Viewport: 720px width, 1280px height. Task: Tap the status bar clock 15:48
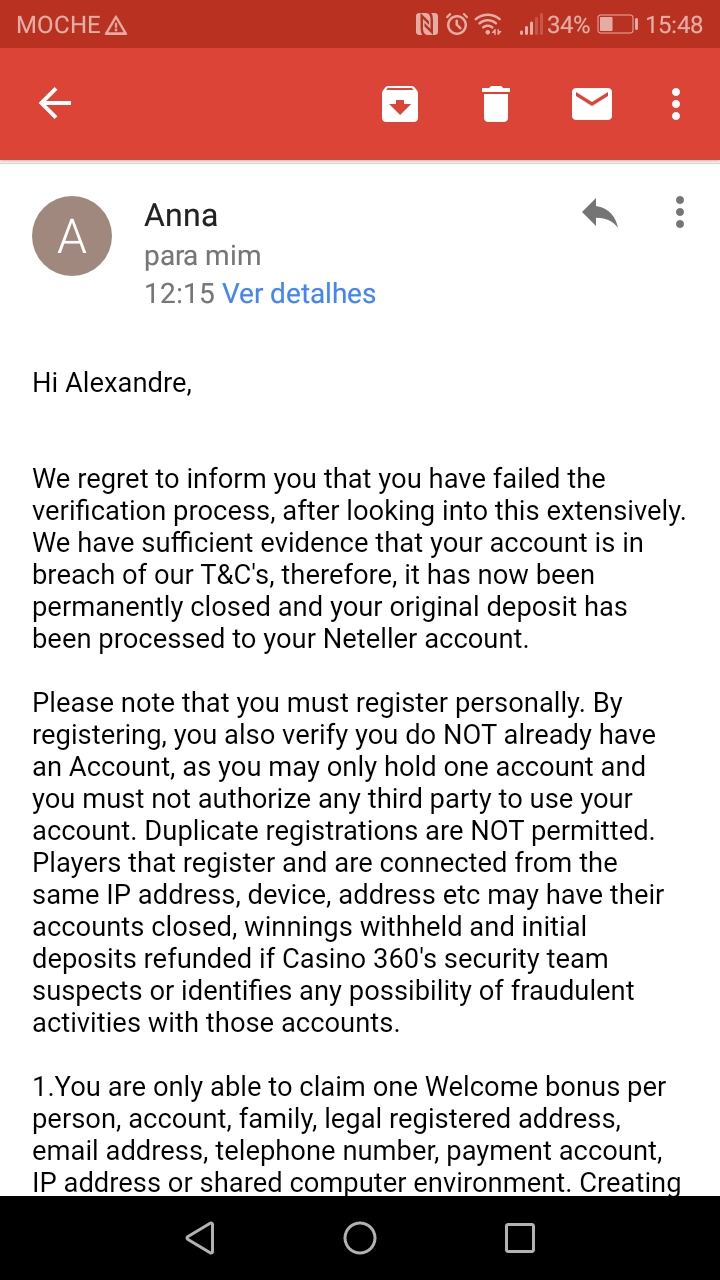tap(675, 25)
